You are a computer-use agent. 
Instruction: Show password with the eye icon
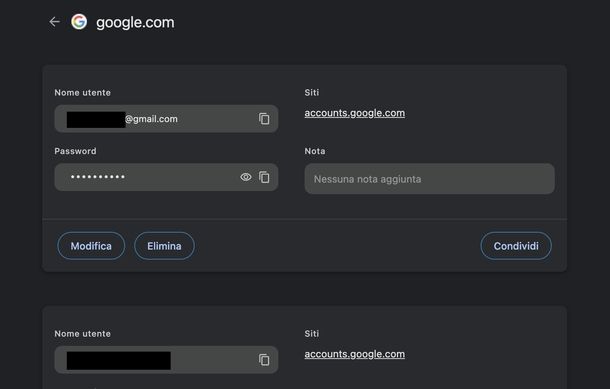point(246,177)
